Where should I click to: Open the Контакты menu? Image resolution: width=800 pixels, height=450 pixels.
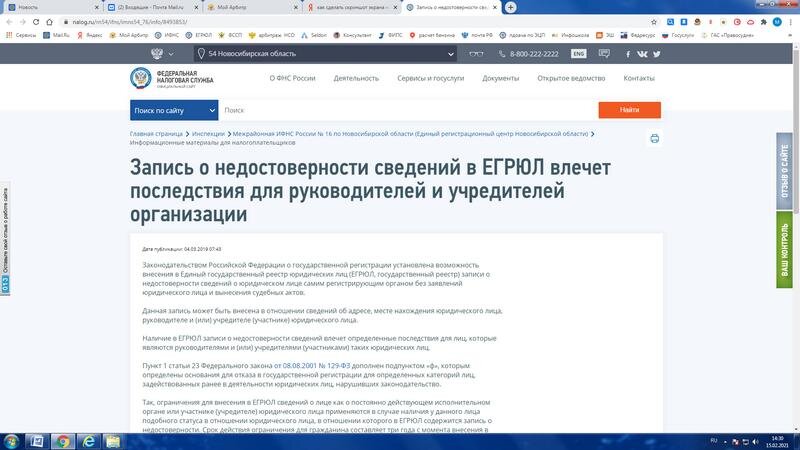coord(639,78)
